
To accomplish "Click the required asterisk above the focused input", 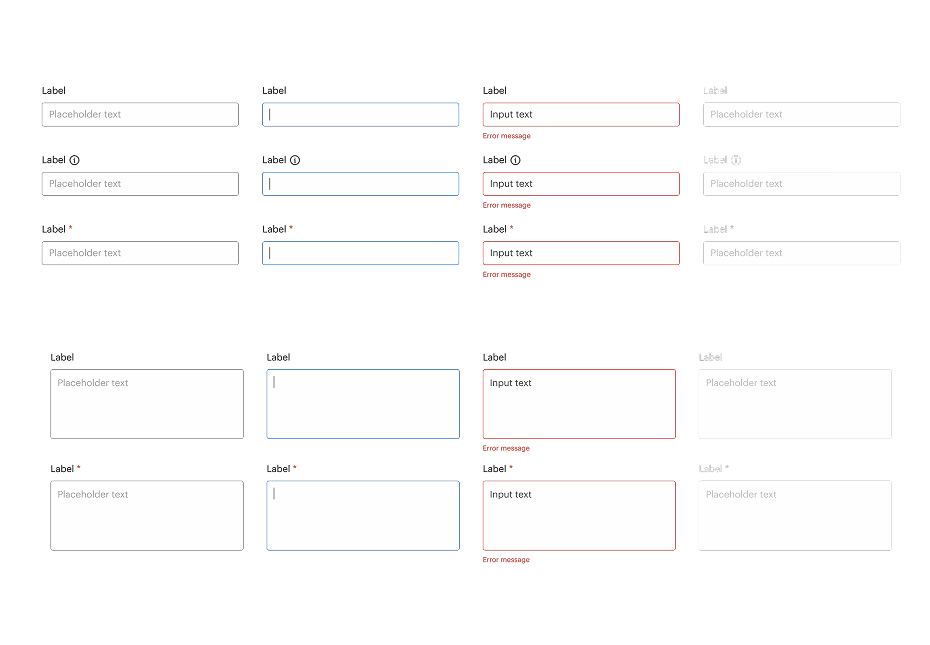I will pos(290,228).
